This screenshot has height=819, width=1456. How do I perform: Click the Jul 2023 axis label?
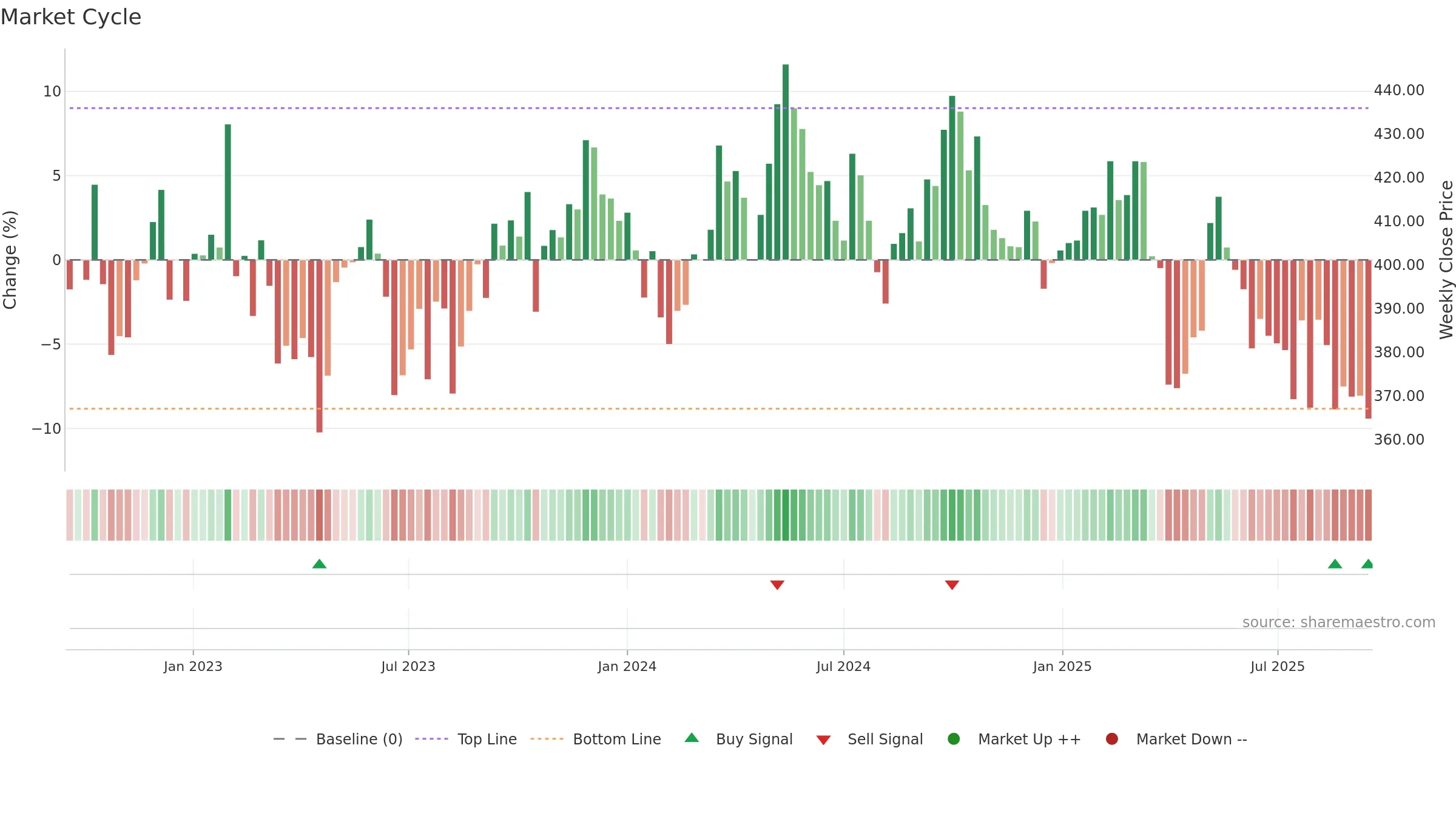(x=408, y=667)
